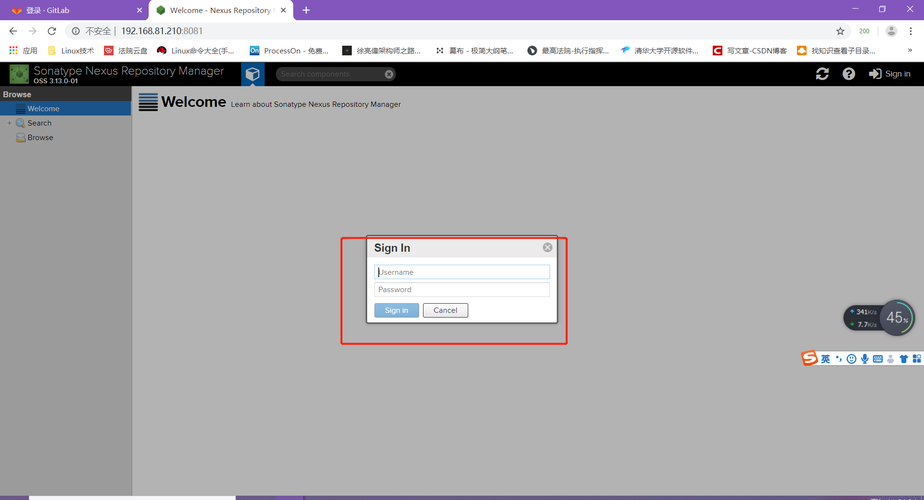View site security info icon

coord(75,31)
